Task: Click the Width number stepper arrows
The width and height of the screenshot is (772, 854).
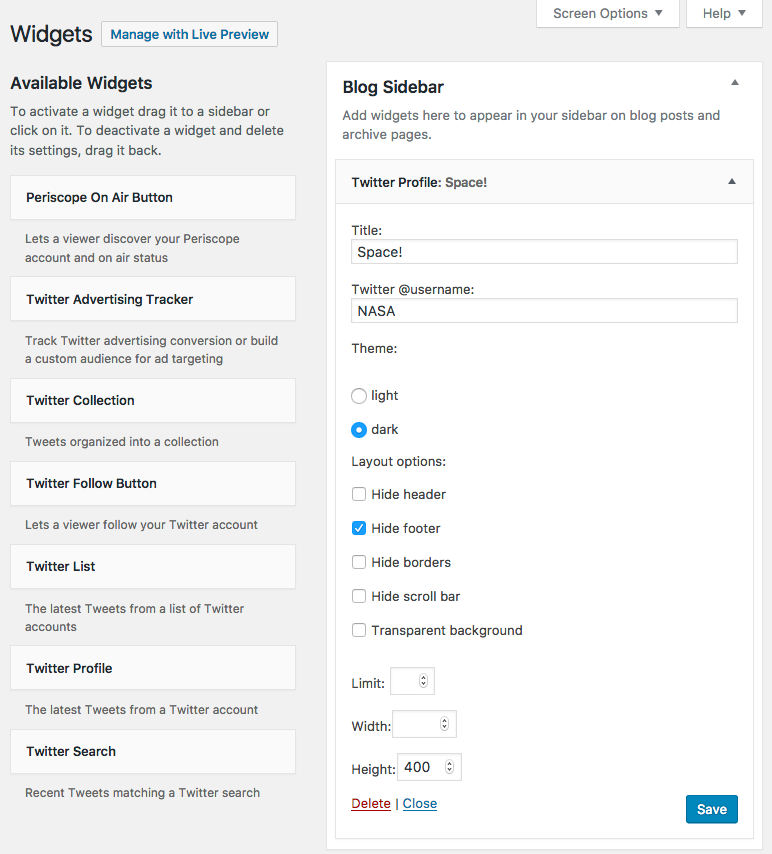Action: [446, 725]
